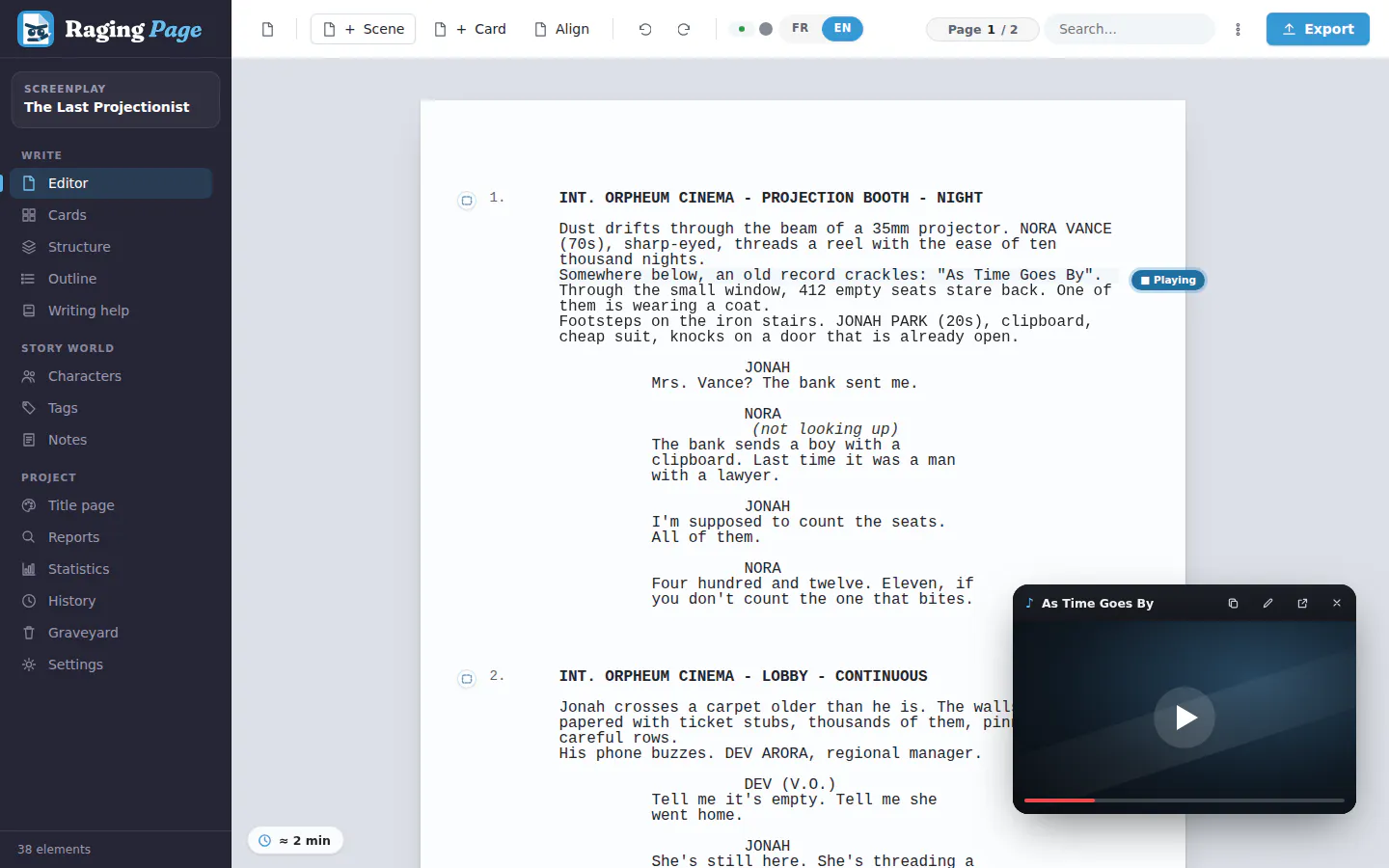Click the scene 1 marker icon
This screenshot has height=868, width=1389.
[467, 201]
